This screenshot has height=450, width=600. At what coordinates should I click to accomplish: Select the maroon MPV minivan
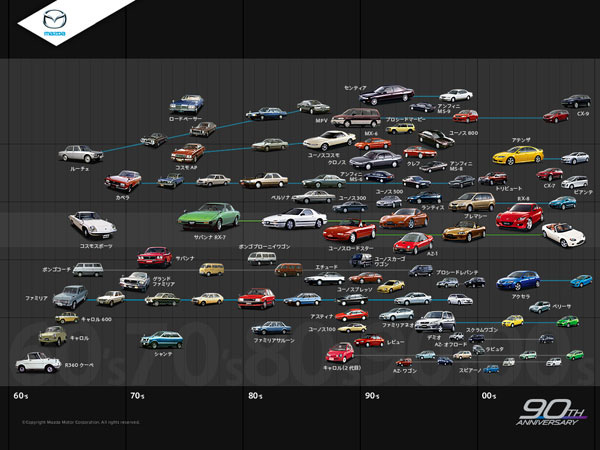tap(356, 117)
